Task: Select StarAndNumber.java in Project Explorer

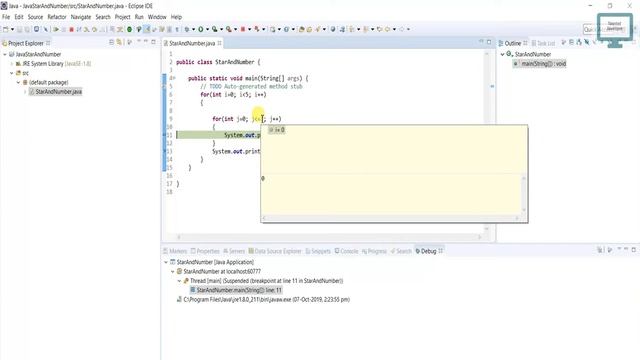Action: pos(56,92)
